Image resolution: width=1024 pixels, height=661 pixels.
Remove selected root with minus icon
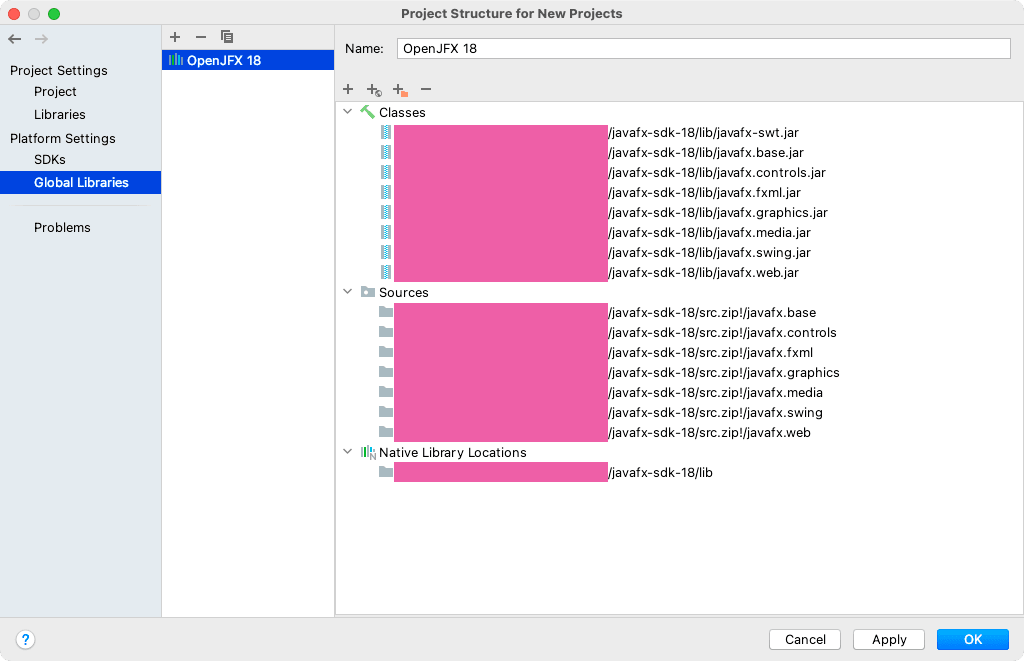426,89
